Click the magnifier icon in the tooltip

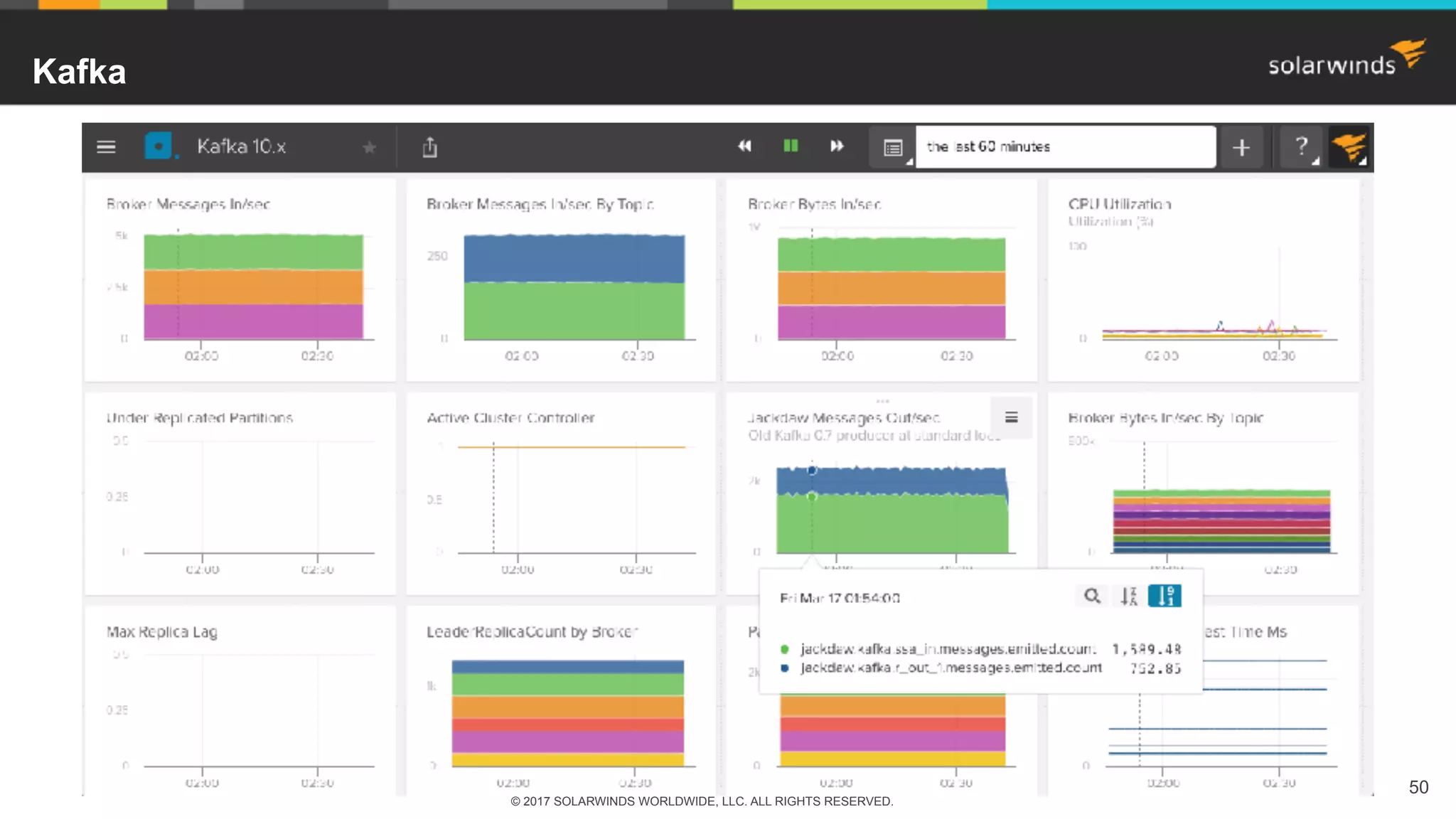(1092, 596)
